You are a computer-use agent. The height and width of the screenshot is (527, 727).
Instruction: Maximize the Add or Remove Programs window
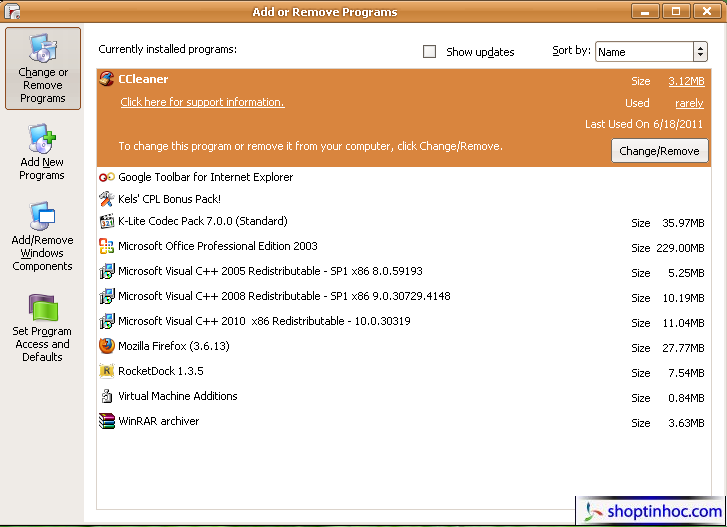676,11
